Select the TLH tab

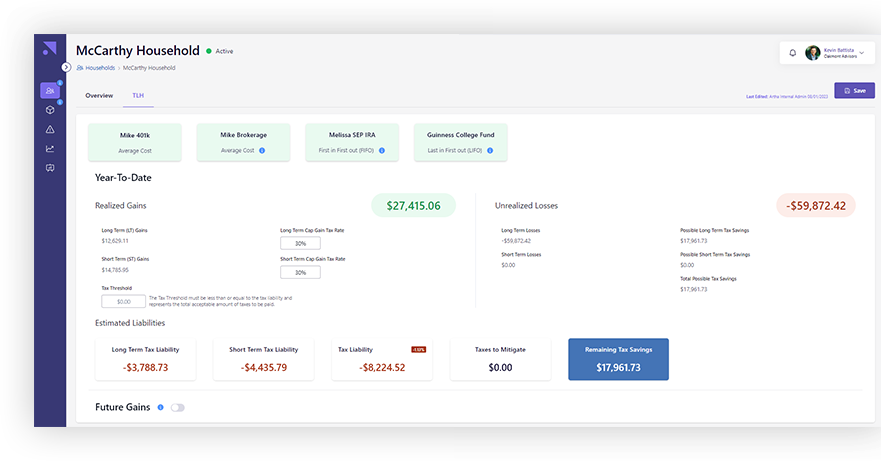click(138, 96)
